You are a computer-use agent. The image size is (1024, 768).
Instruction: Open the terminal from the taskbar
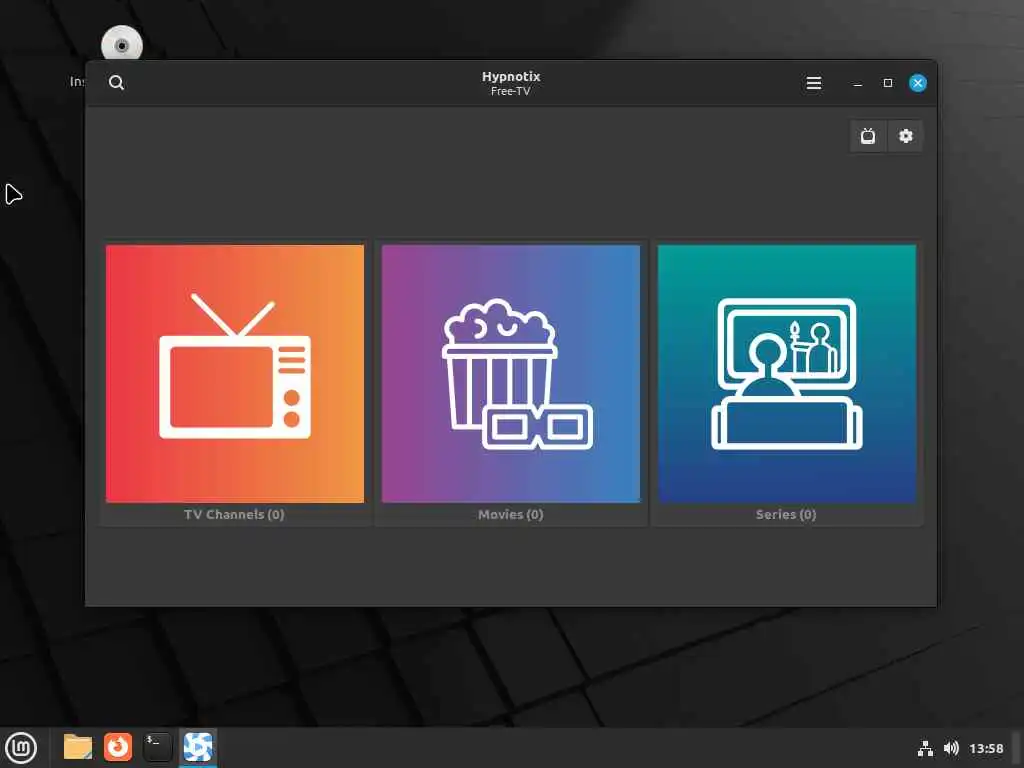[157, 747]
